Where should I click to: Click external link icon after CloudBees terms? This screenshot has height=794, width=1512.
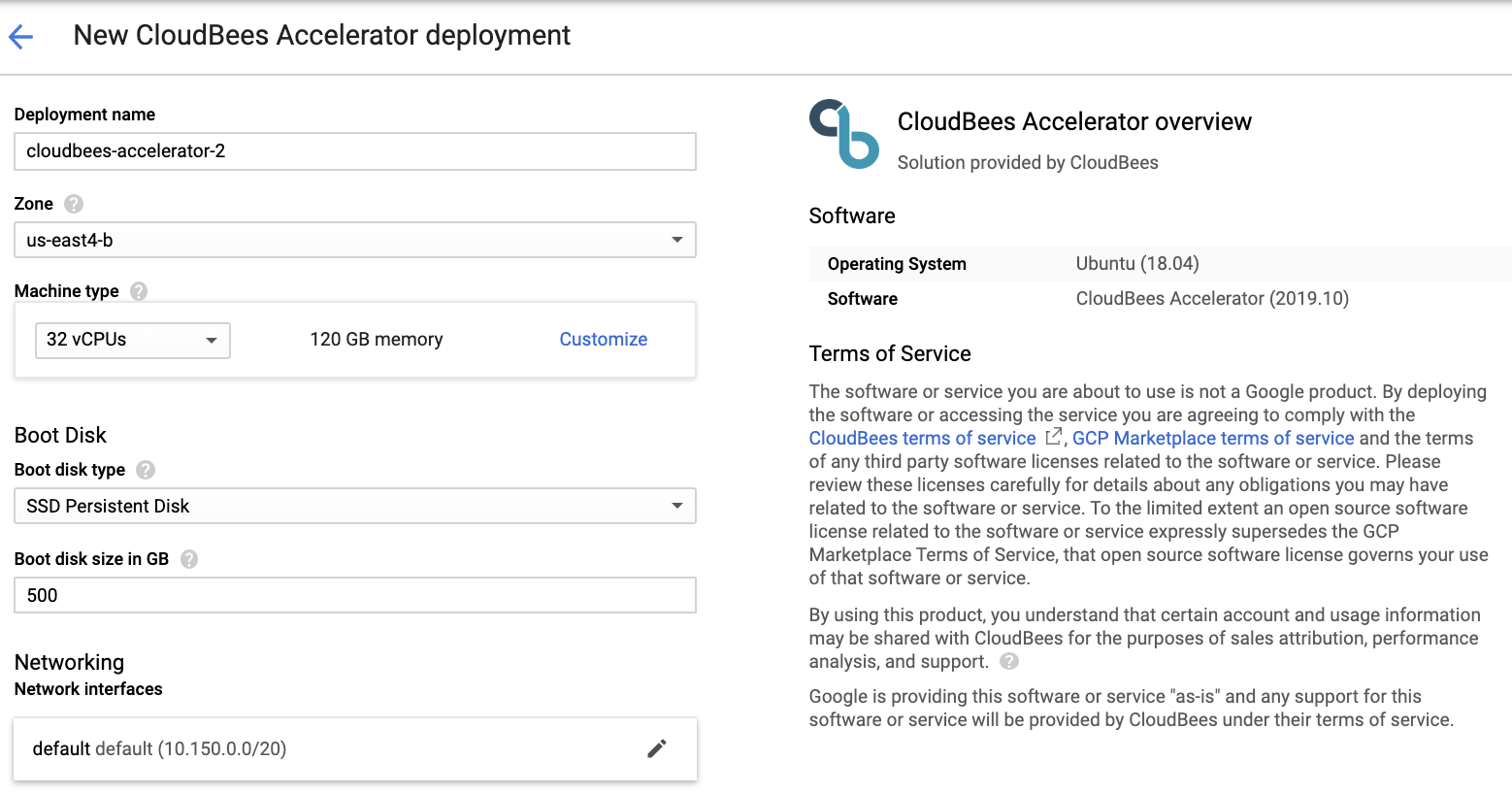pos(1053,437)
